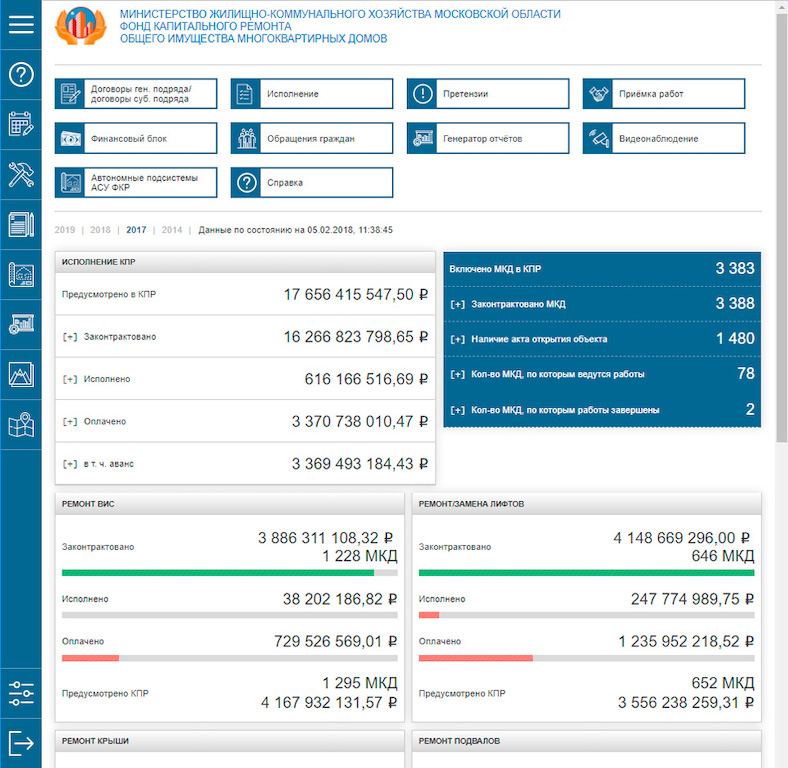The height and width of the screenshot is (768, 788).
Task: Select the hammer and wrench tools icon
Action: (x=20, y=174)
